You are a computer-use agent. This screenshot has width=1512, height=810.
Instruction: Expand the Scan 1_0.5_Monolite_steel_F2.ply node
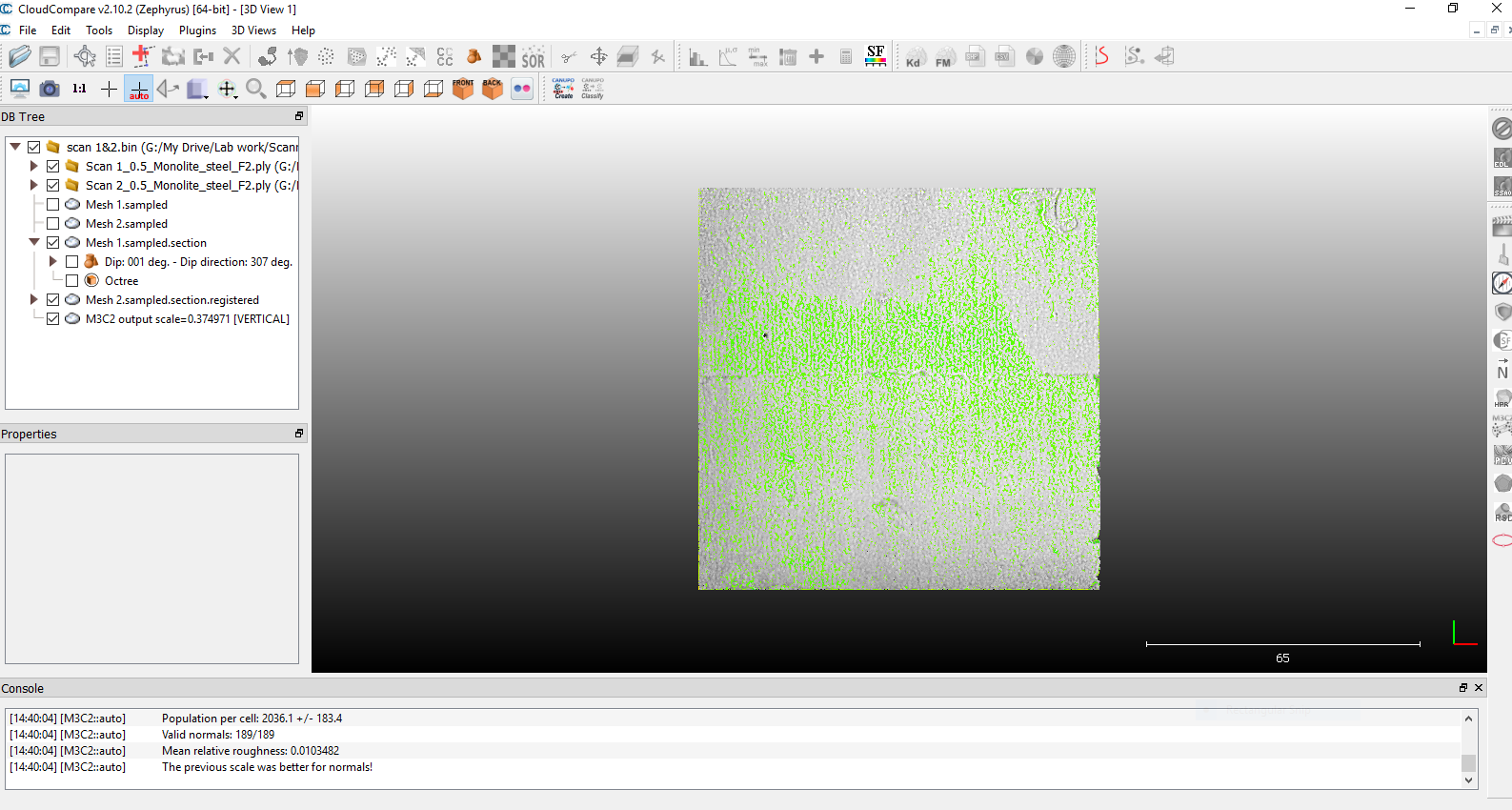pyautogui.click(x=34, y=166)
